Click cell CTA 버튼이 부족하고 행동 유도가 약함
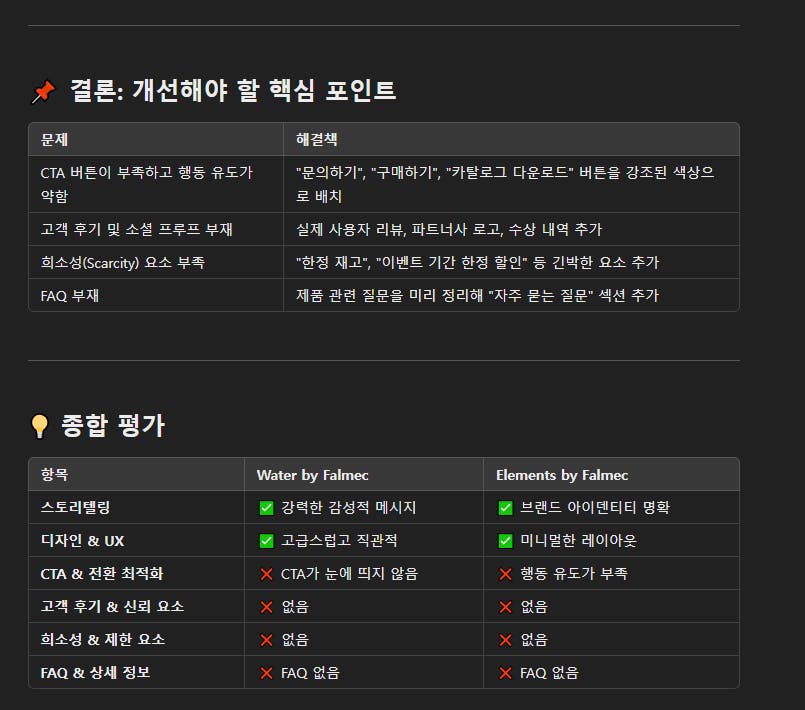 pos(156,184)
